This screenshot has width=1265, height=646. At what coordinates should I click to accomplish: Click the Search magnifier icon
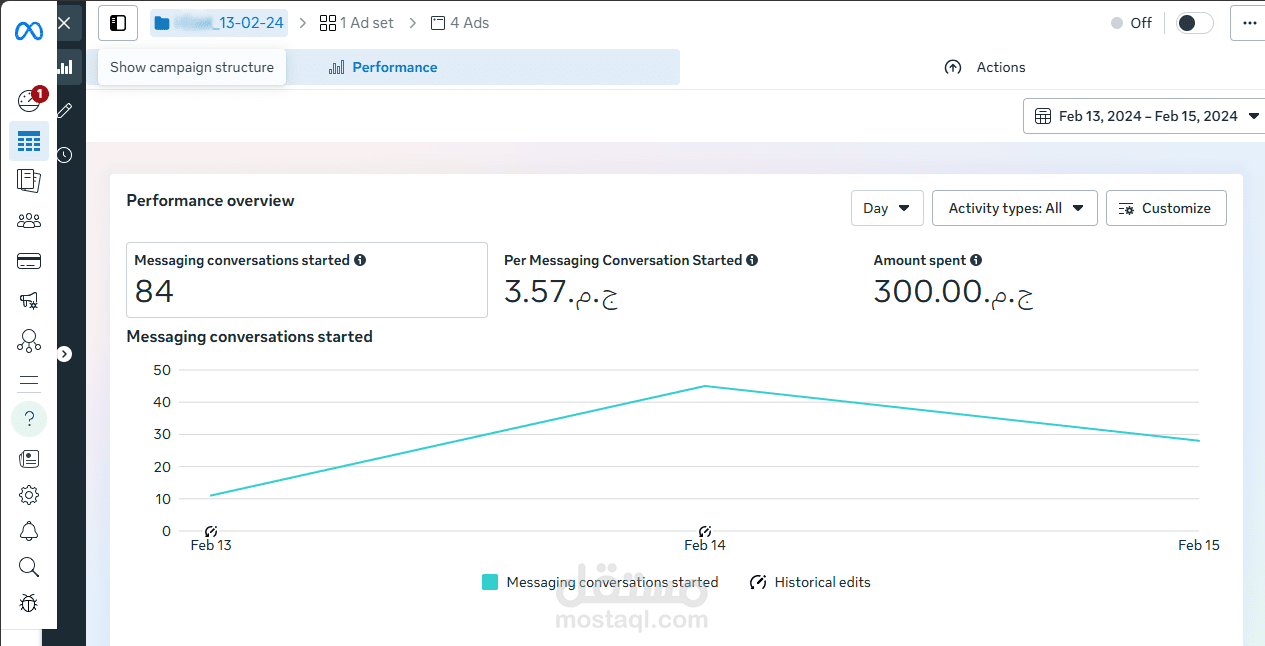coord(29,567)
